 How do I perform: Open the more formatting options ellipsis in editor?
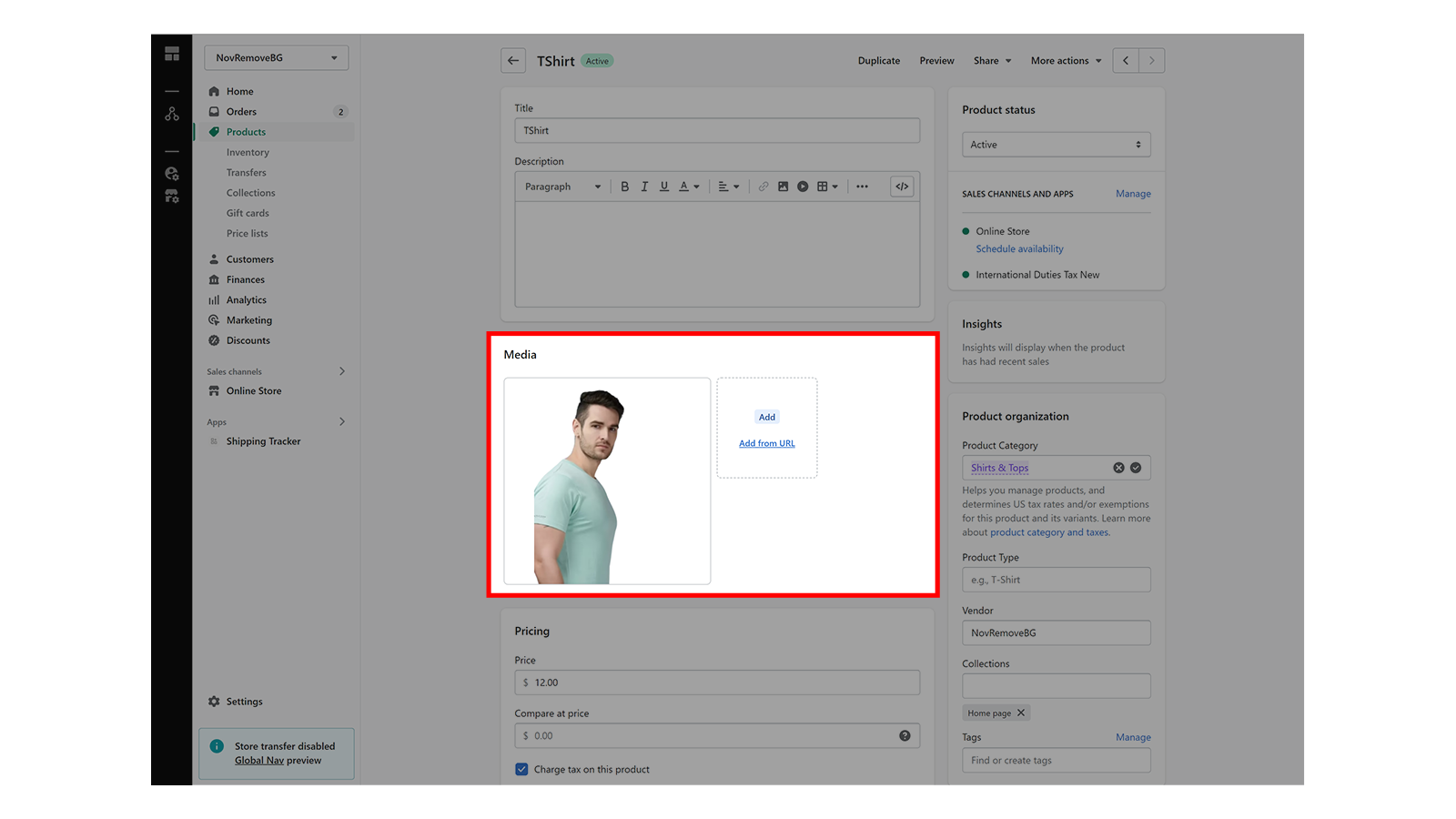click(x=862, y=186)
